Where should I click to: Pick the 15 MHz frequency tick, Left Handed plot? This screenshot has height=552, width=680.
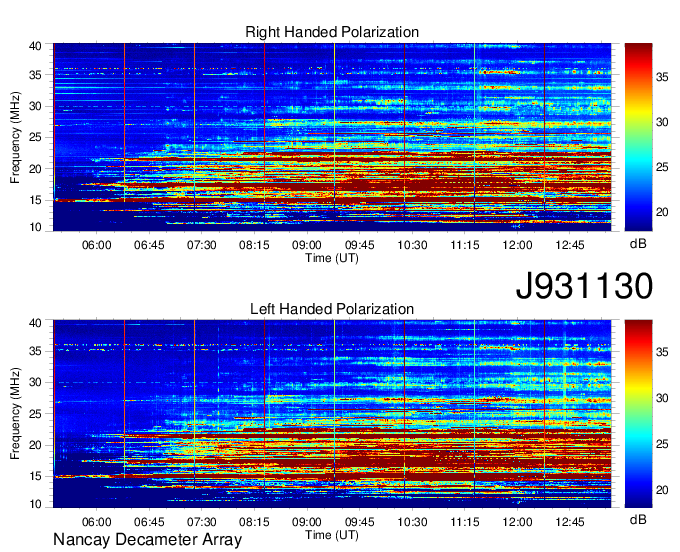click(x=35, y=477)
